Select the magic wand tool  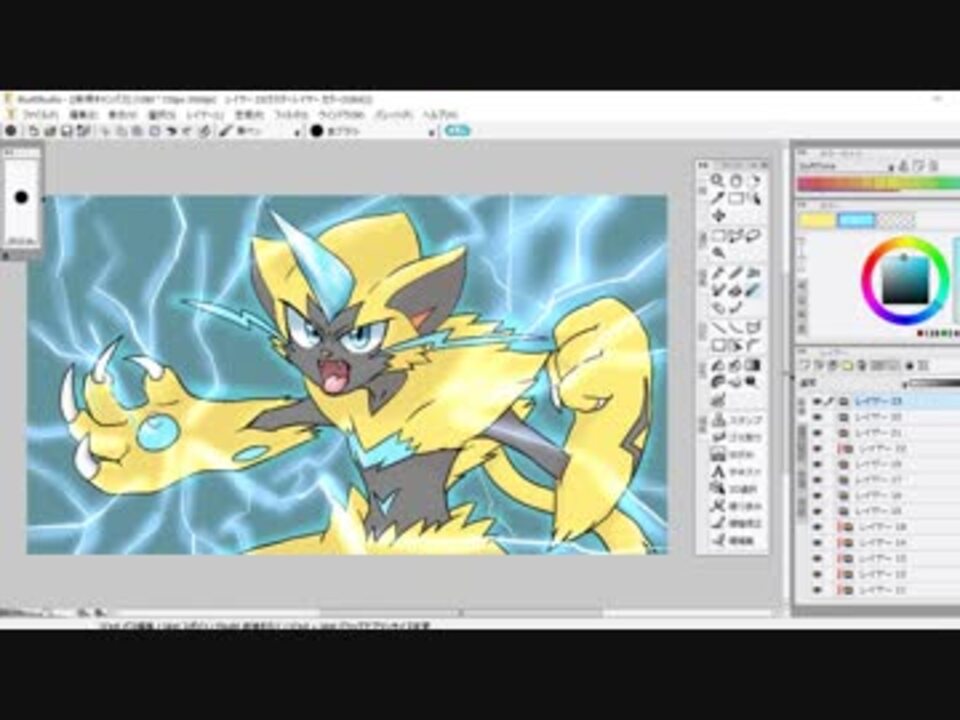point(718,252)
